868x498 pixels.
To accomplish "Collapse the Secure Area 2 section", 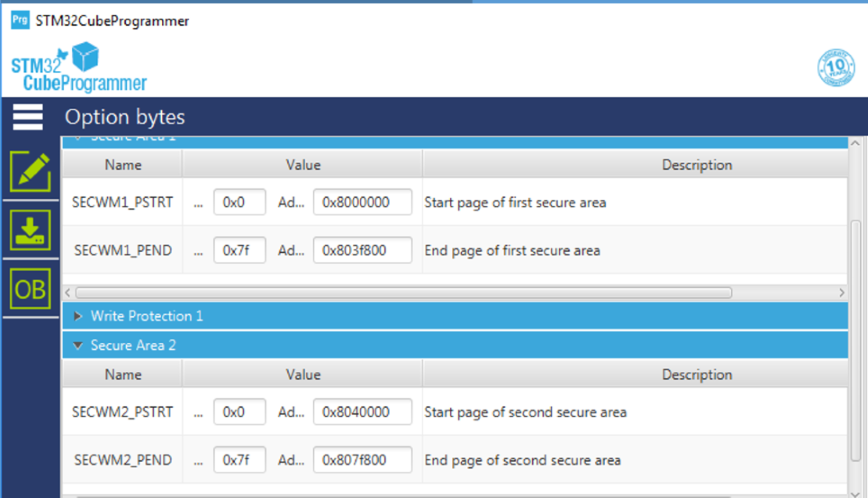I will click(x=455, y=345).
